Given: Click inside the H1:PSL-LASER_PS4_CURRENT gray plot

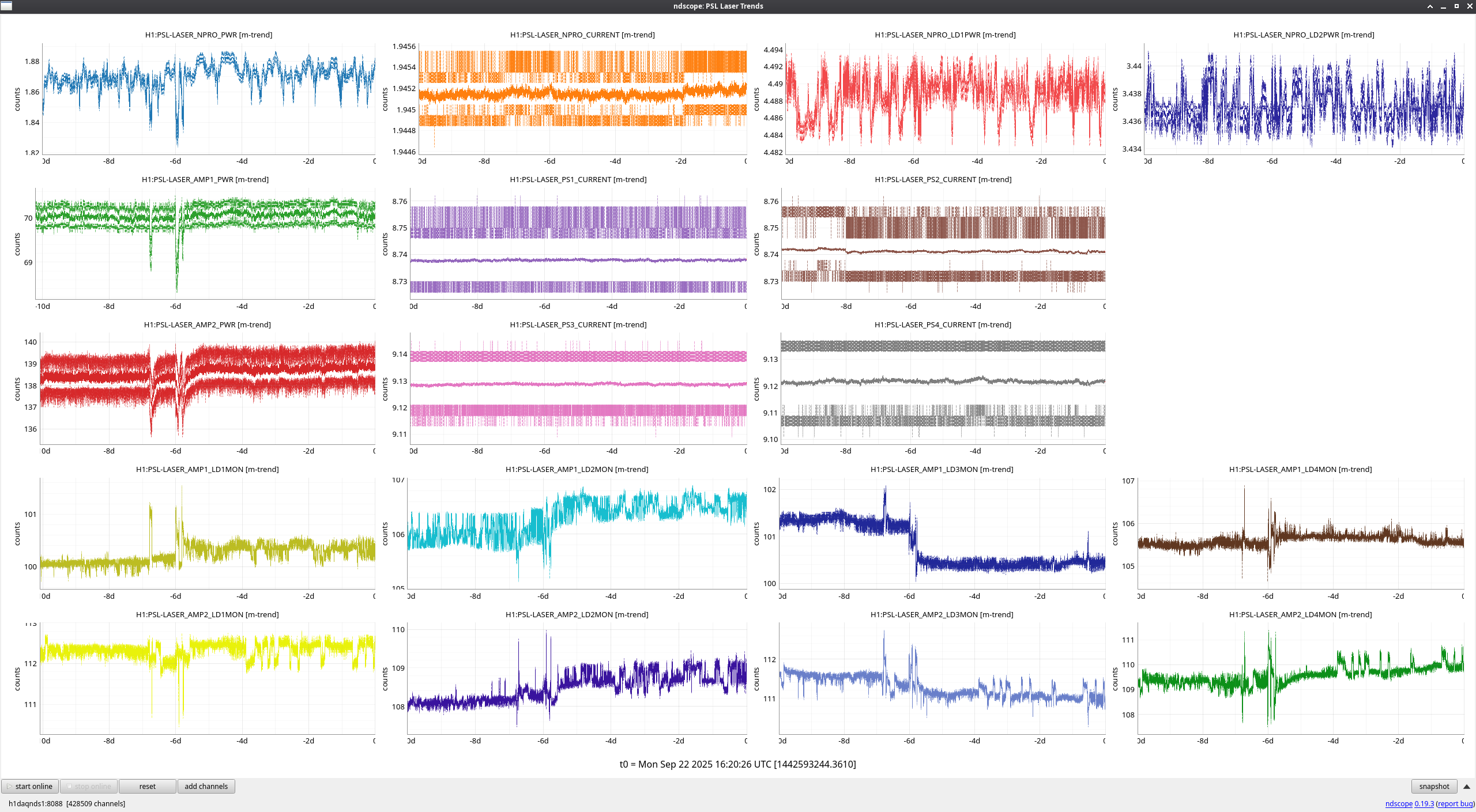Looking at the screenshot, I should click(943, 387).
